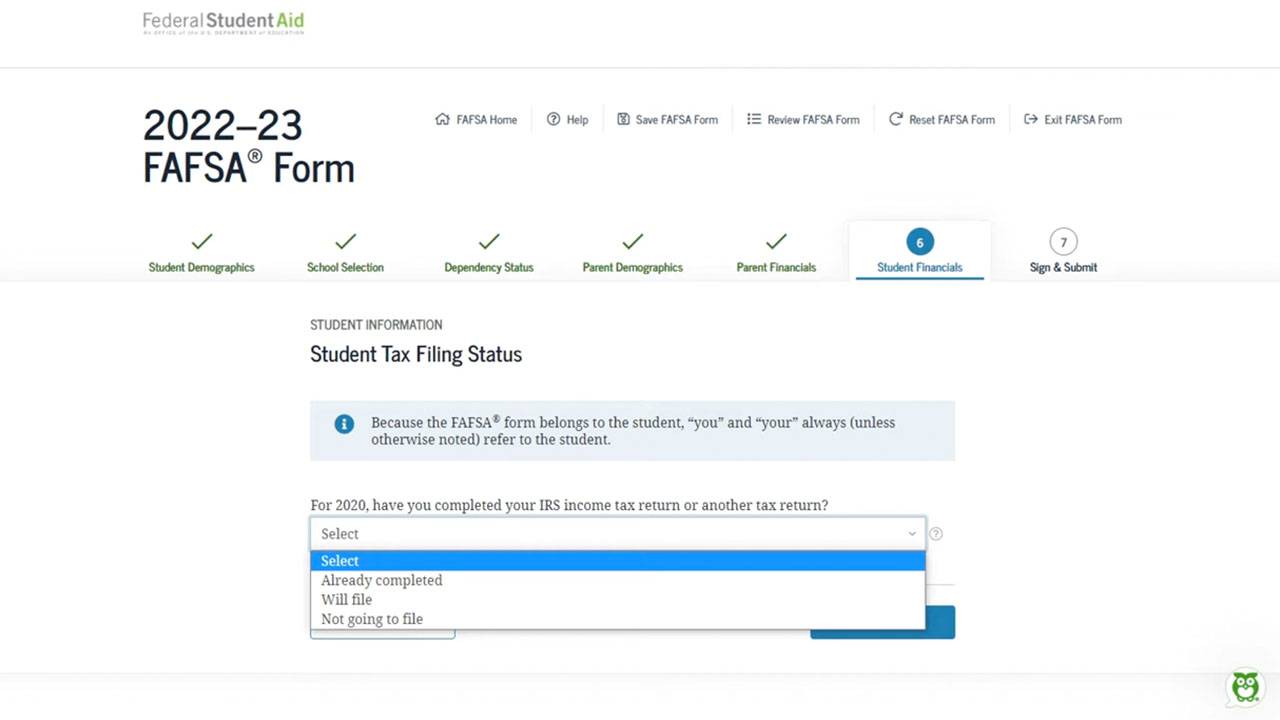
Task: Click the highlighted Select entry in the list
Action: 339,561
